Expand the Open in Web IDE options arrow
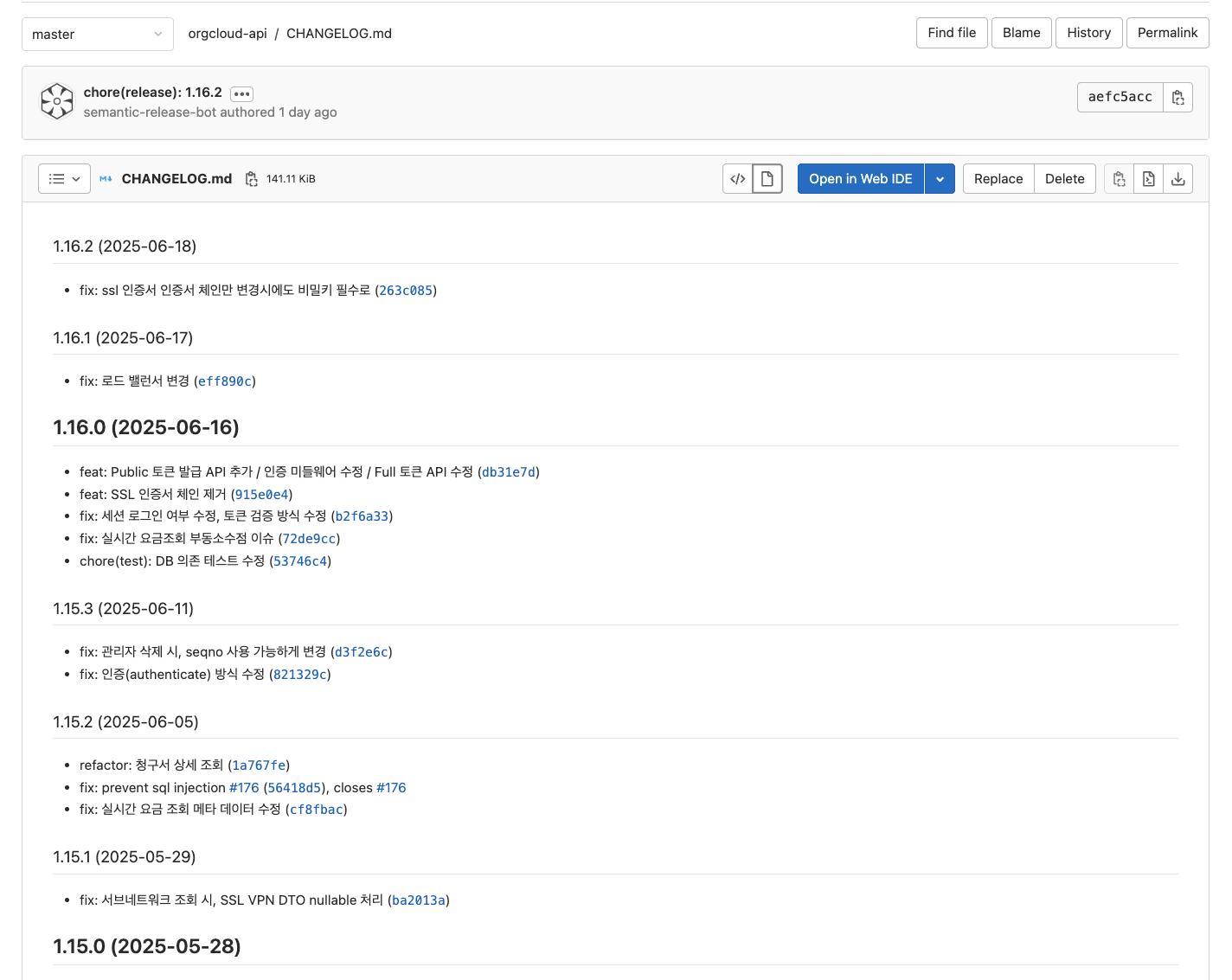 940,179
